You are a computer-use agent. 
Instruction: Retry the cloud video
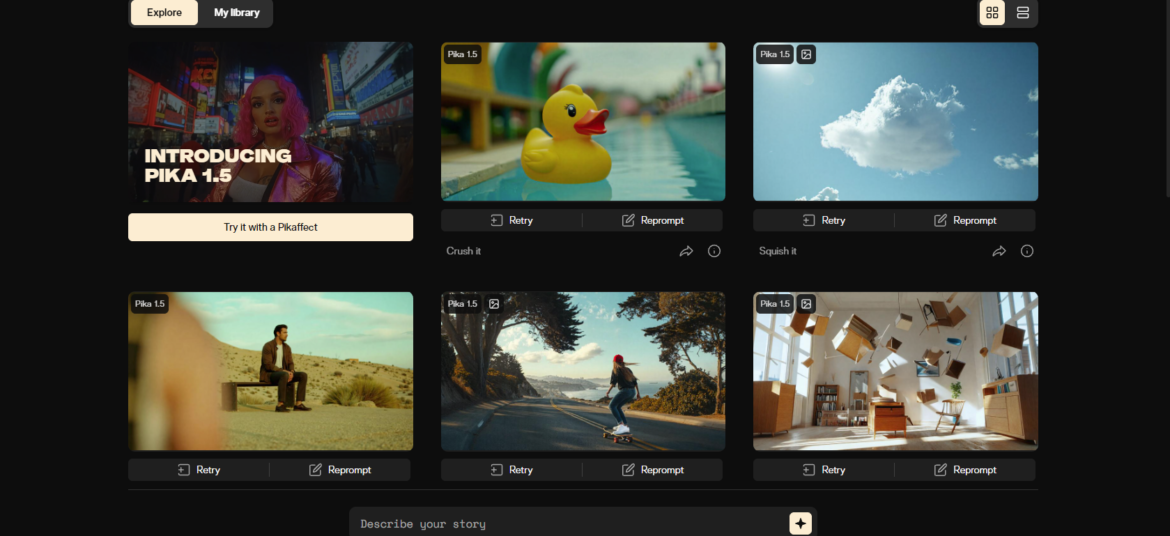point(824,220)
